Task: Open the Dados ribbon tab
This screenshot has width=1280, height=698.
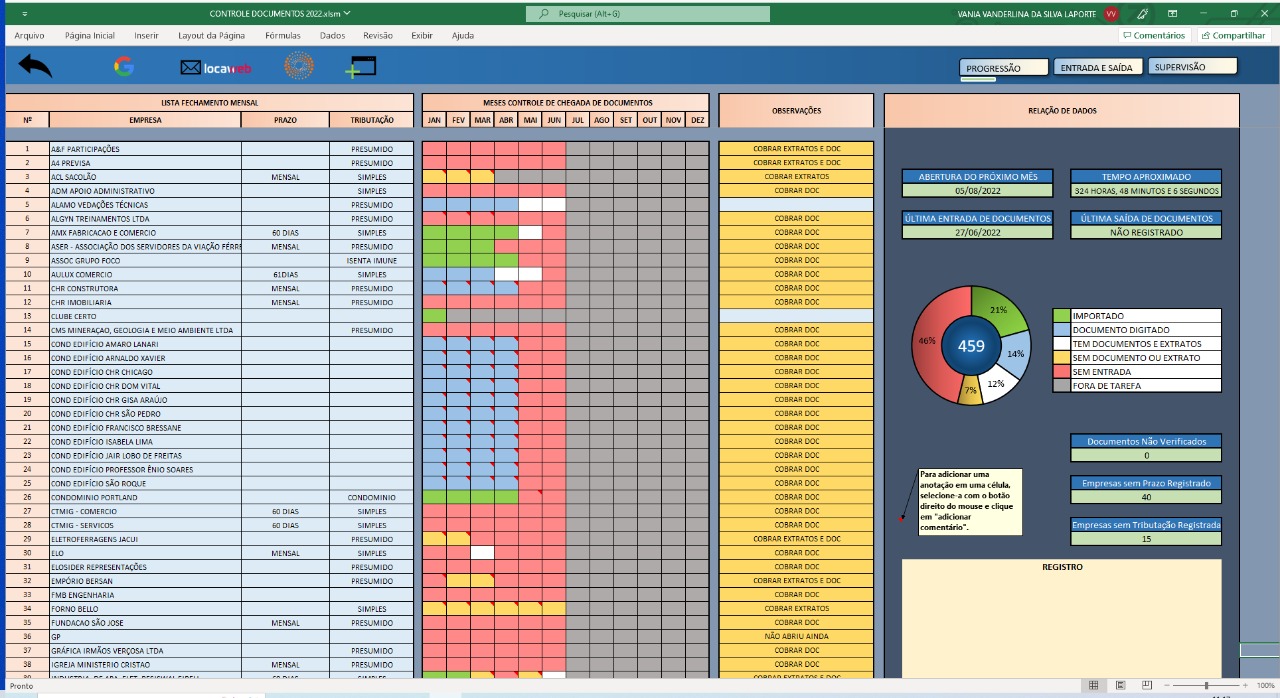Action: pos(332,35)
